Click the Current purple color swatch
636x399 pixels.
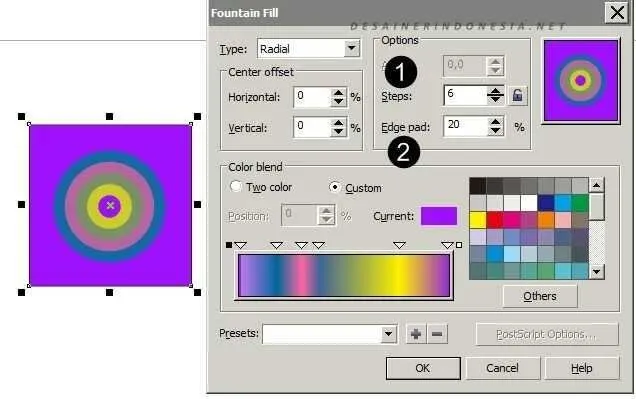[x=439, y=216]
